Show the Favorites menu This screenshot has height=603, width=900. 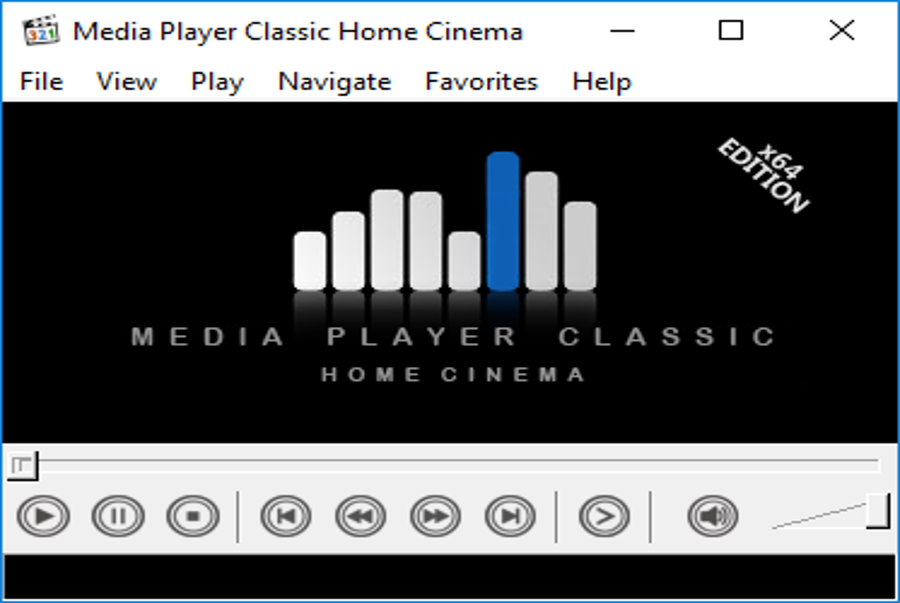pyautogui.click(x=481, y=81)
